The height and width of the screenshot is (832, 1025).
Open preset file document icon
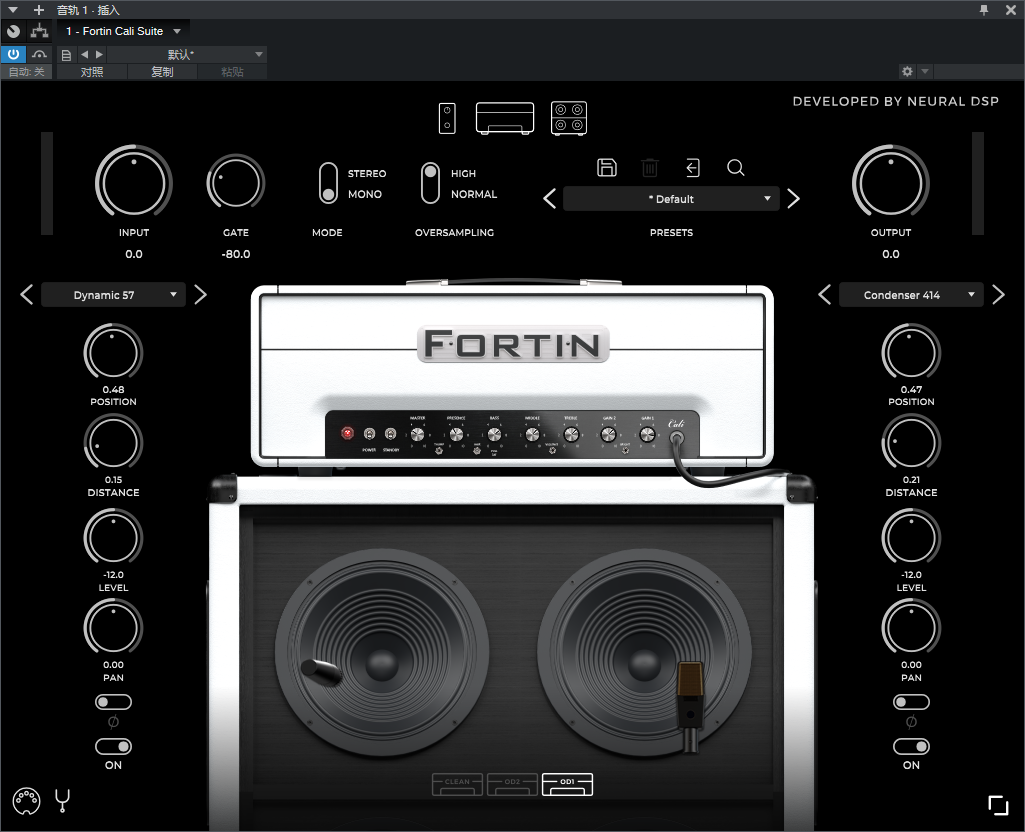click(66, 55)
